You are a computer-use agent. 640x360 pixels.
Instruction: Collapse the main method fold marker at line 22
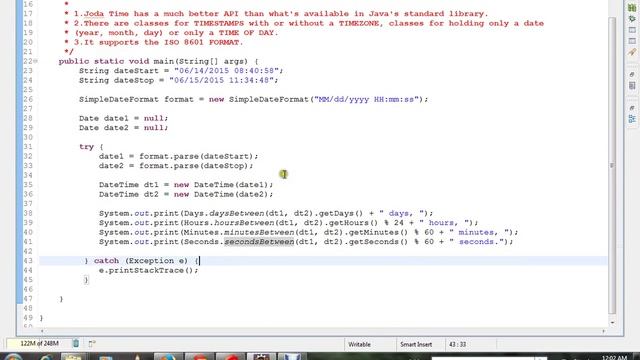[36, 61]
